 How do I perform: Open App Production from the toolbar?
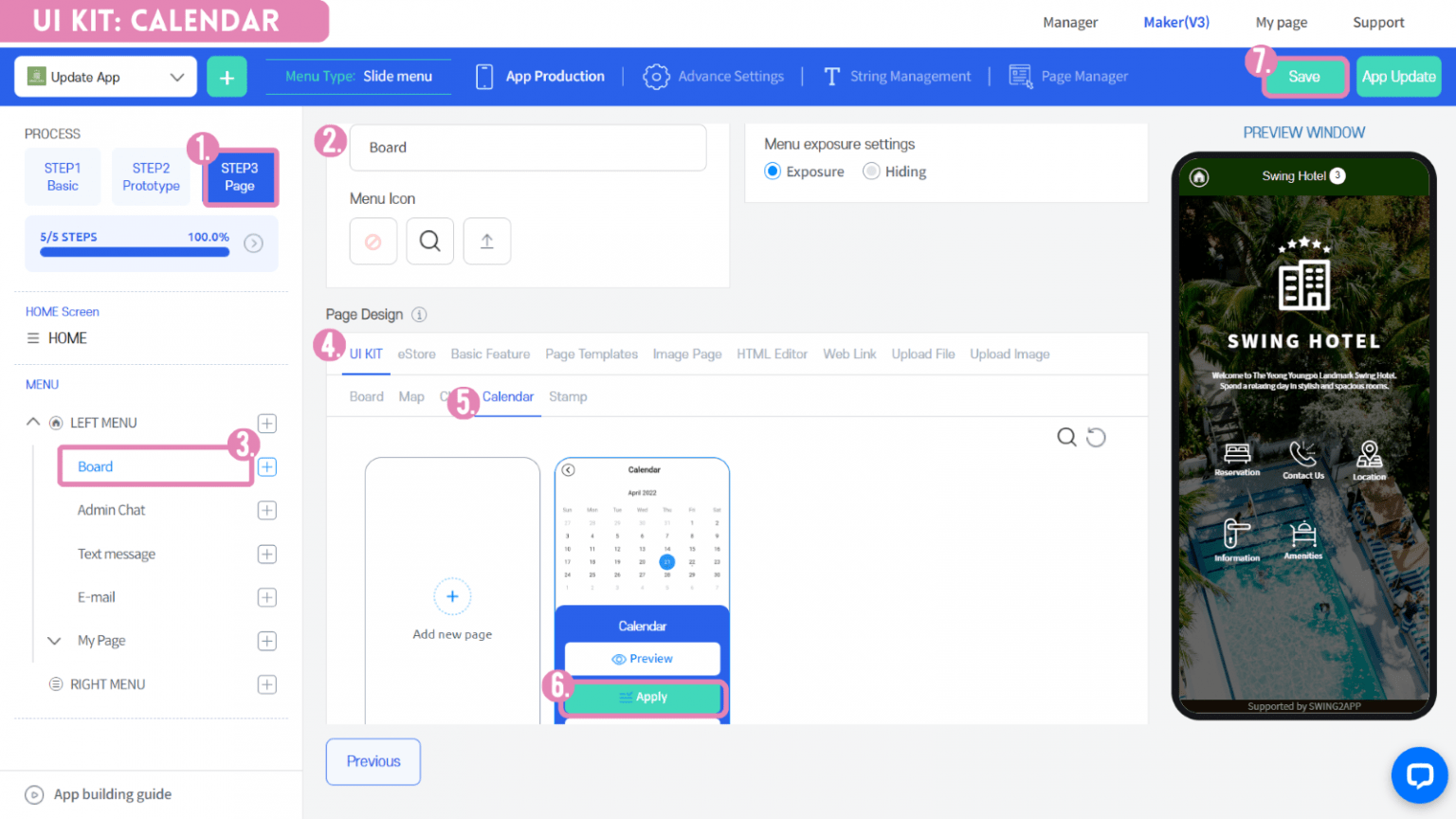[540, 76]
